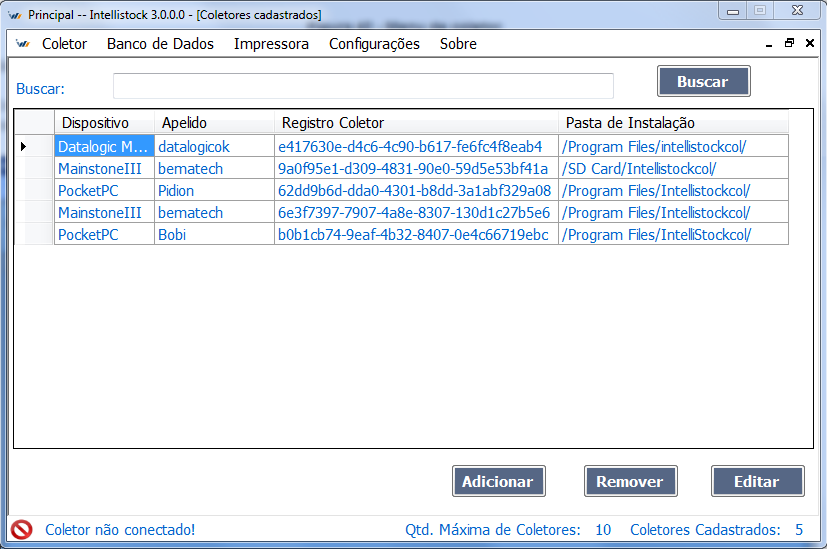Sort by Registro Coletor column header
This screenshot has height=549, width=827.
pos(416,123)
